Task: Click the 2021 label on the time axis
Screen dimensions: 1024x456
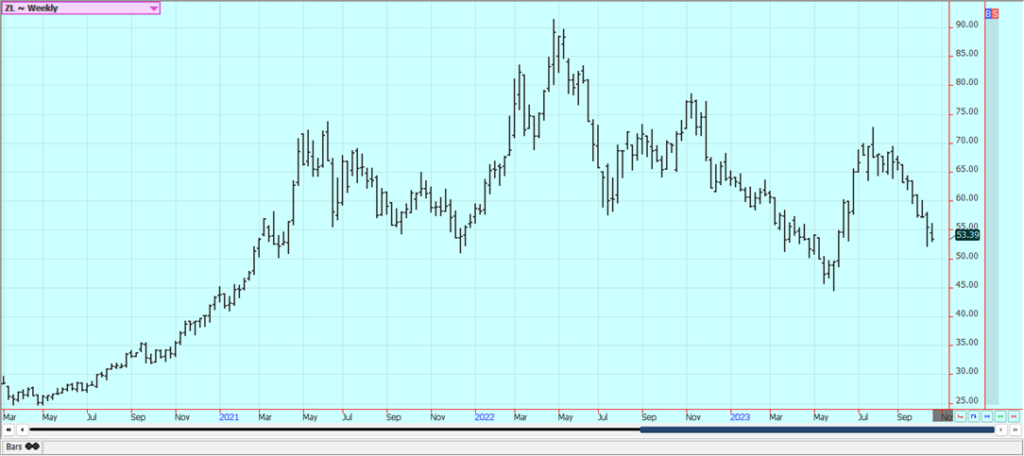Action: click(x=229, y=416)
